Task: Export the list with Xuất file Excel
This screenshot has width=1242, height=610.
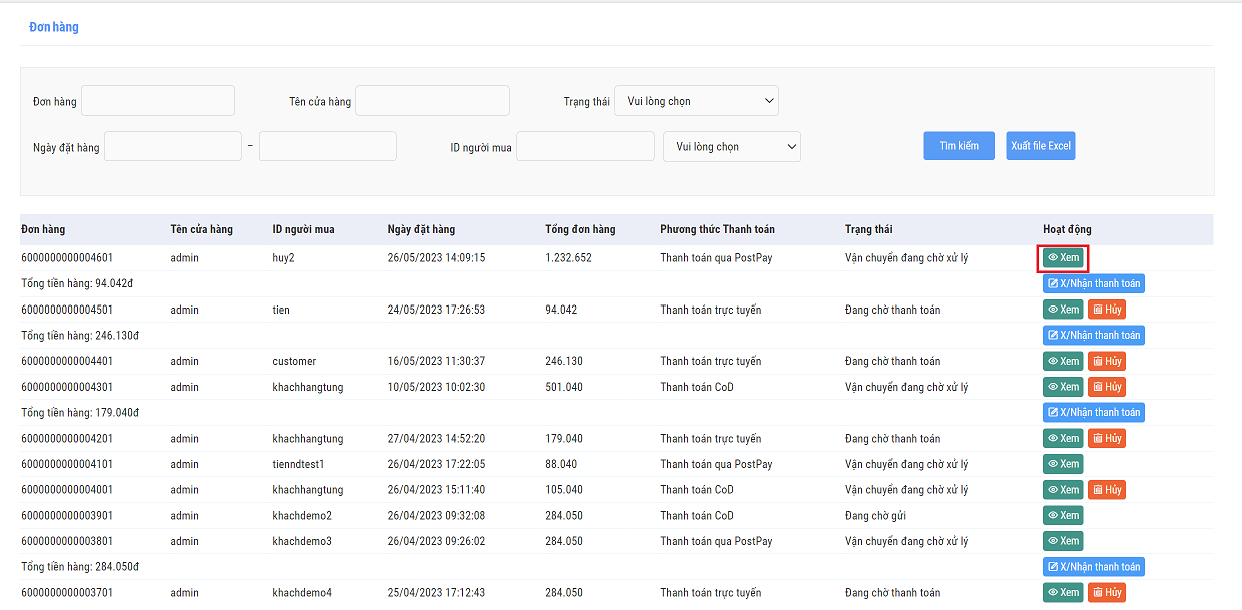Action: (x=1040, y=146)
